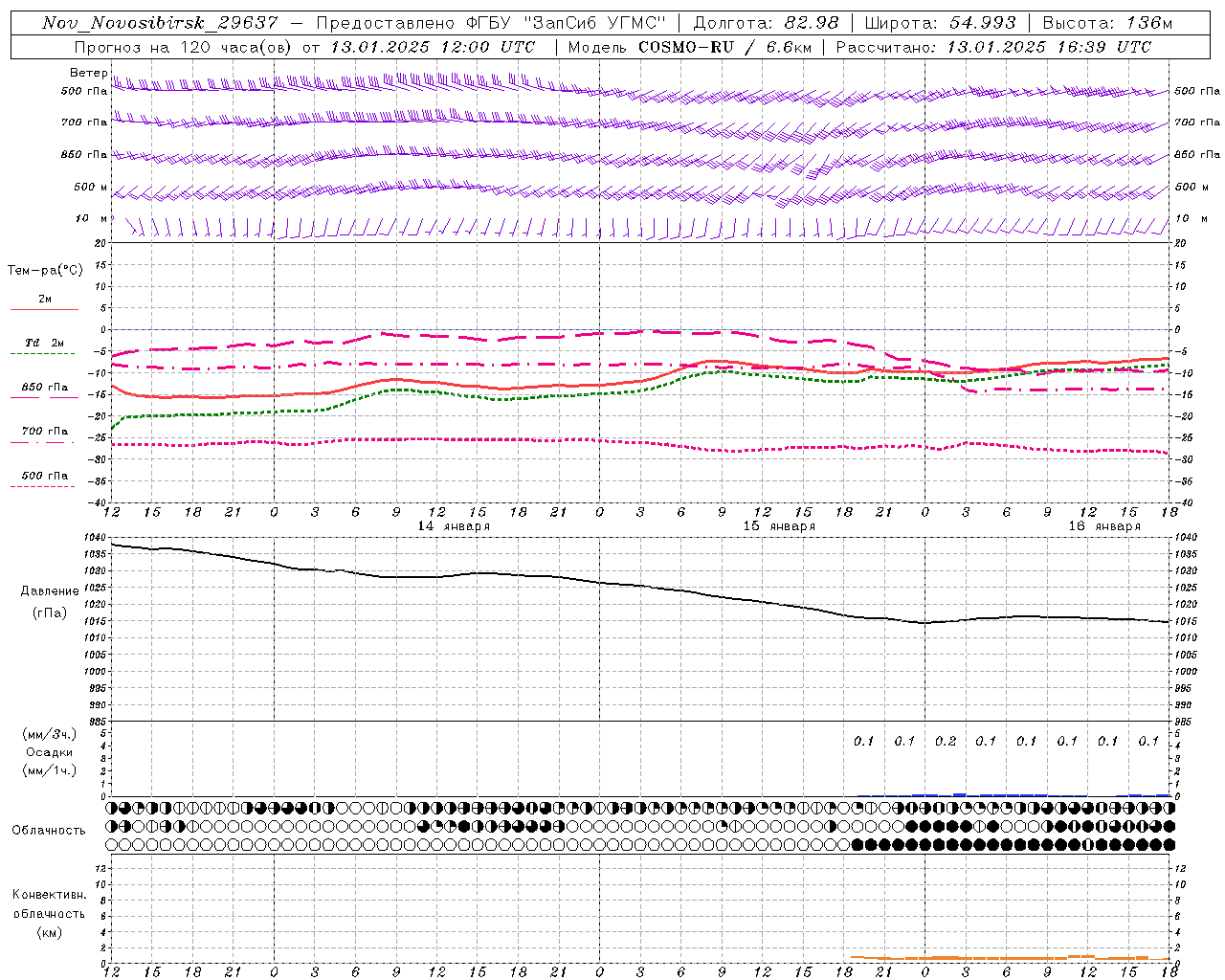
Task: Click the 'Широта: 54.993' header value
Action: (941, 23)
